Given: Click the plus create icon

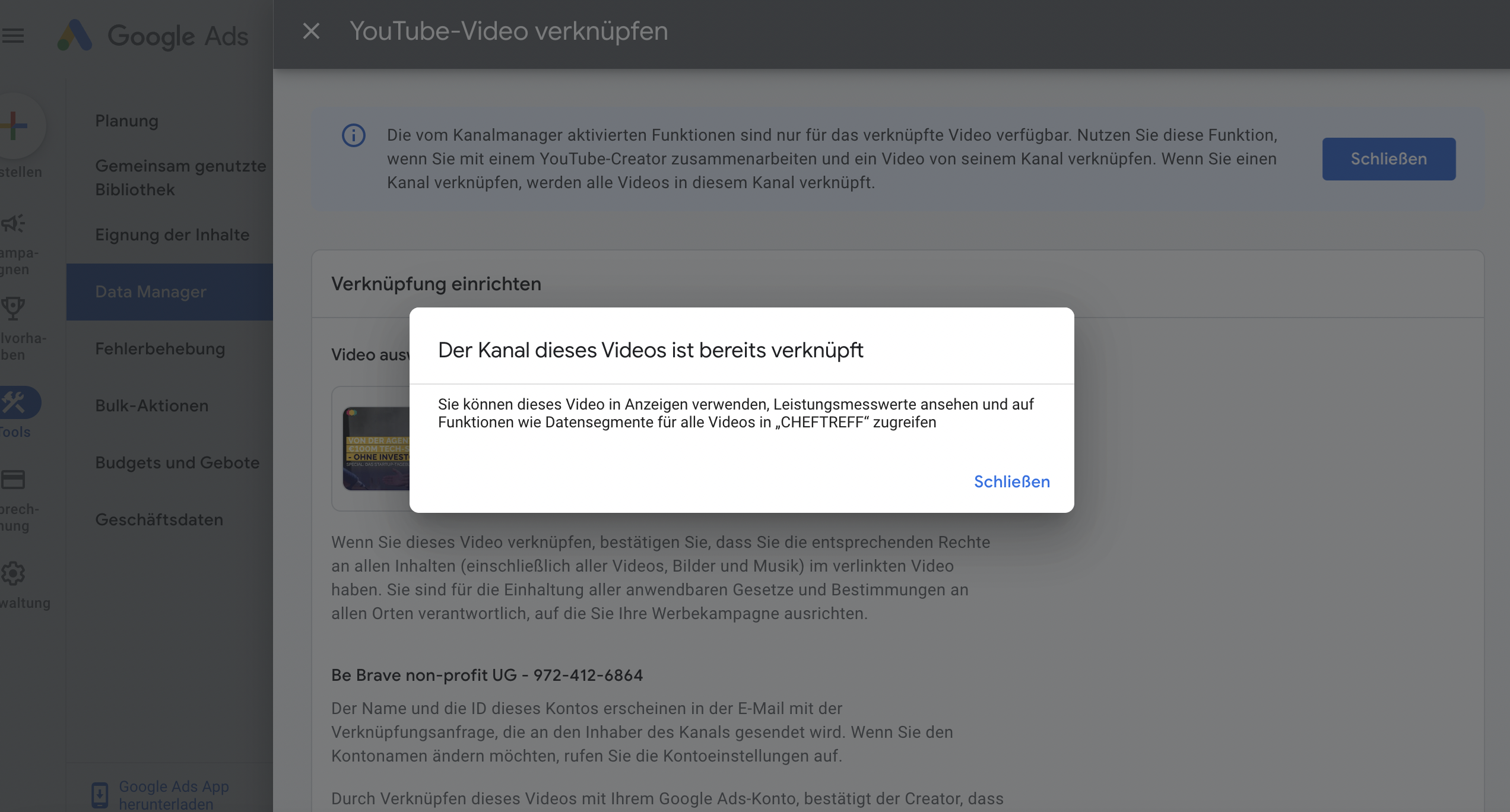Looking at the screenshot, I should tap(14, 126).
